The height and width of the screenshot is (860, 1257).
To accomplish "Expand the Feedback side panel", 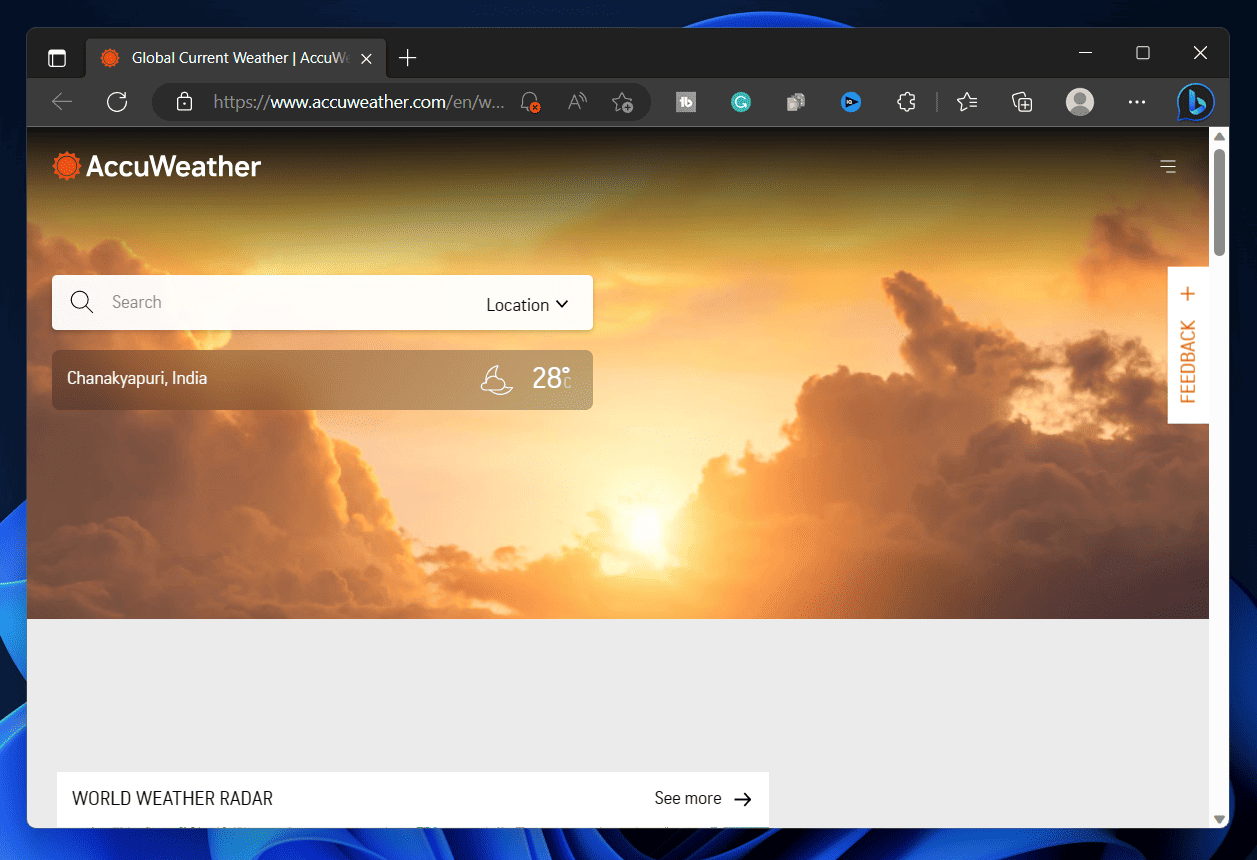I will point(1188,345).
